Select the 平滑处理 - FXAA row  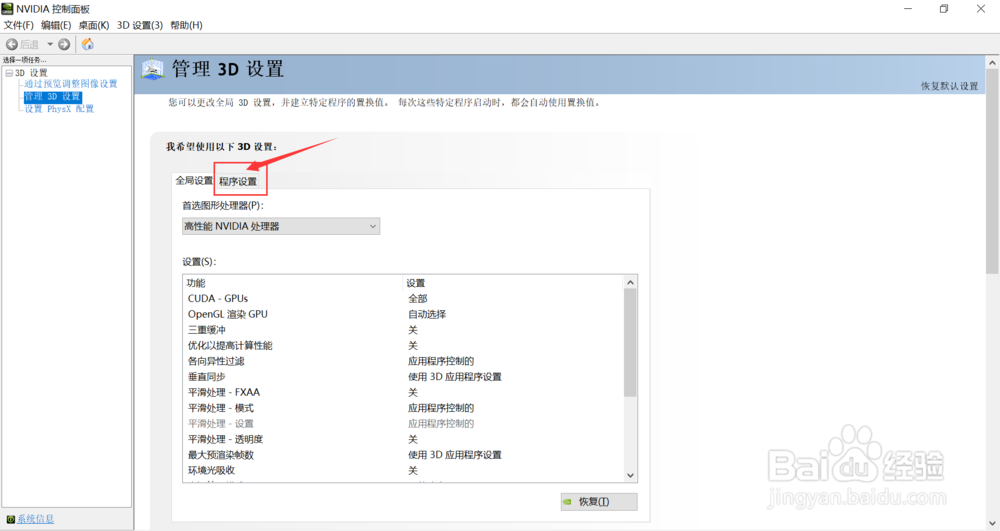403,392
